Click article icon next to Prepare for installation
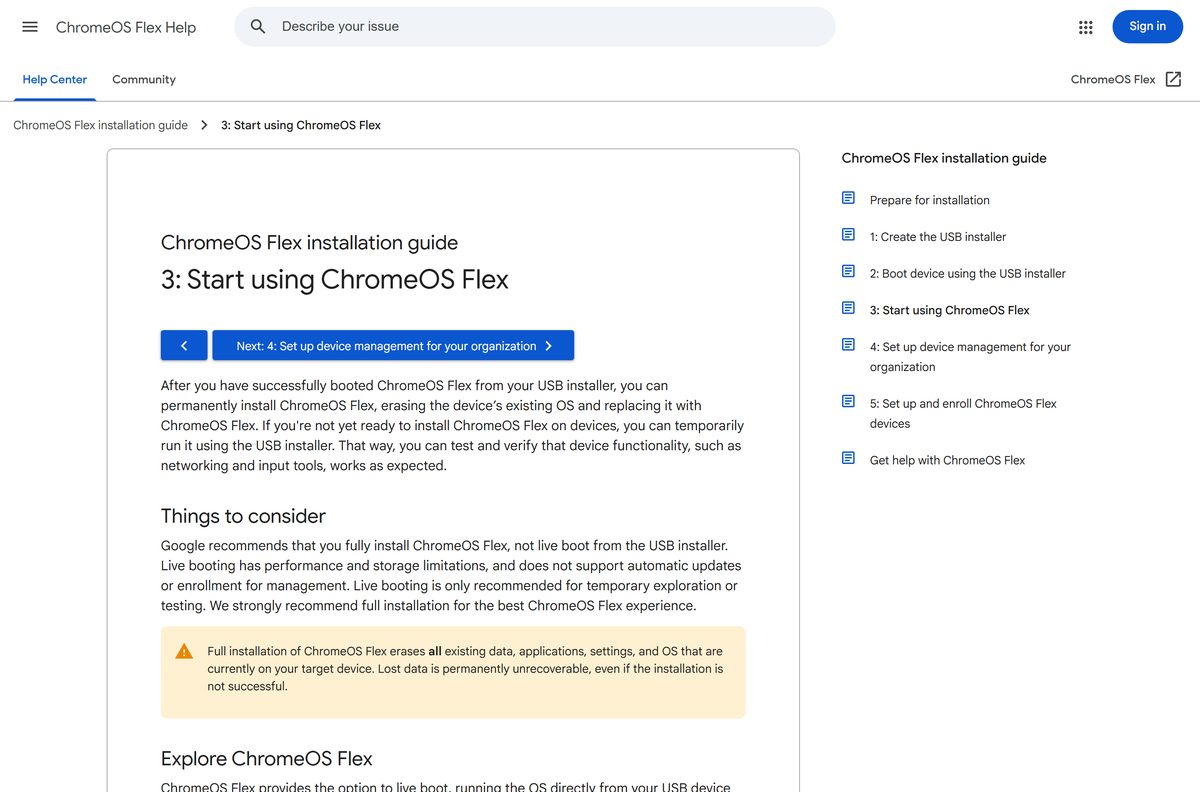 pyautogui.click(x=848, y=198)
